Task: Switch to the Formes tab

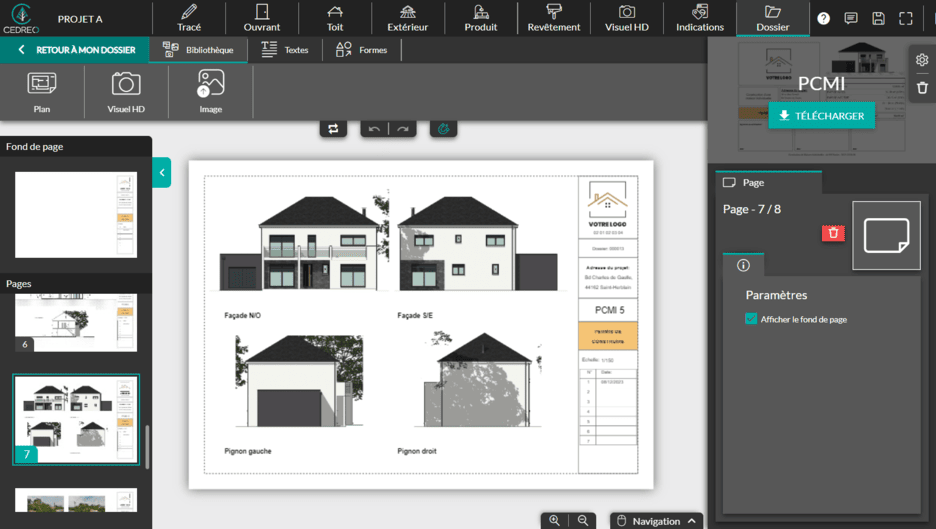Action: [x=362, y=50]
